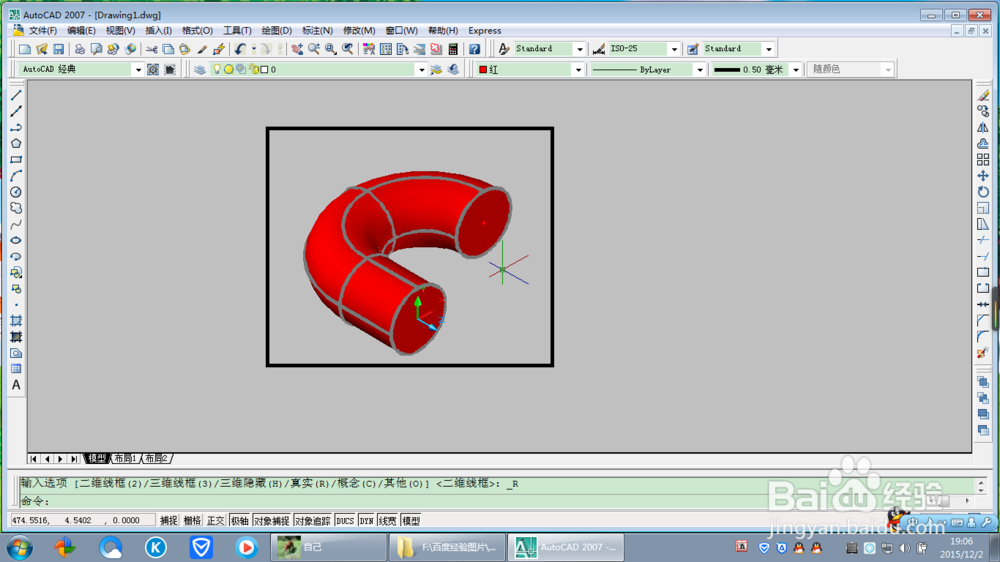Click the Move tool in modify toolbar
This screenshot has height=562, width=1000.
pyautogui.click(x=983, y=175)
